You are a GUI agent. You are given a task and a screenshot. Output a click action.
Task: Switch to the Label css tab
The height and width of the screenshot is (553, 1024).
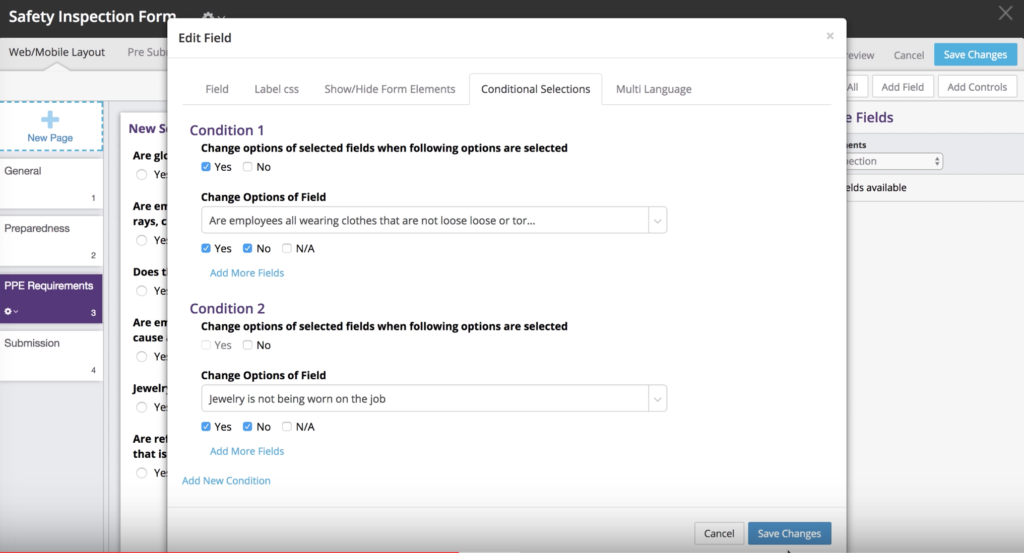pos(276,89)
